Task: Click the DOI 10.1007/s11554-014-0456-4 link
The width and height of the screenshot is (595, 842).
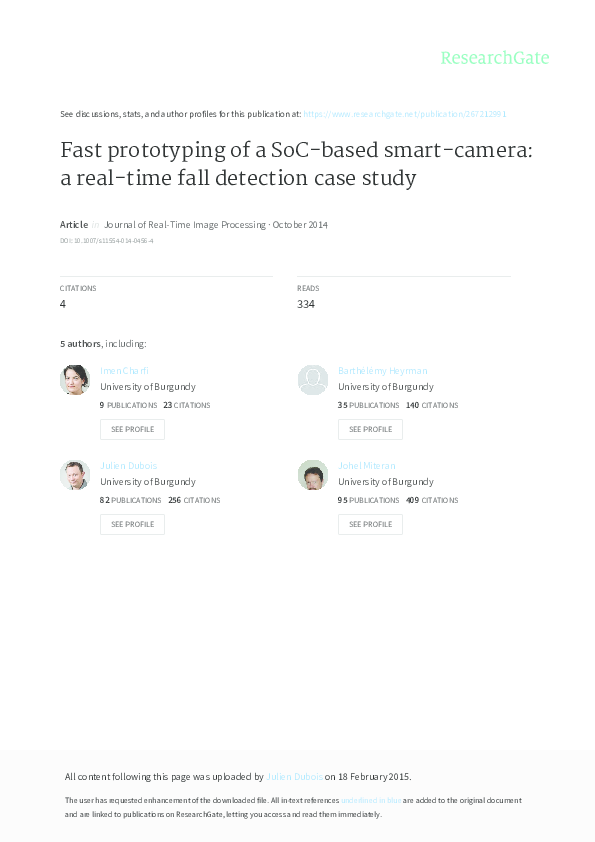Action: 103,241
